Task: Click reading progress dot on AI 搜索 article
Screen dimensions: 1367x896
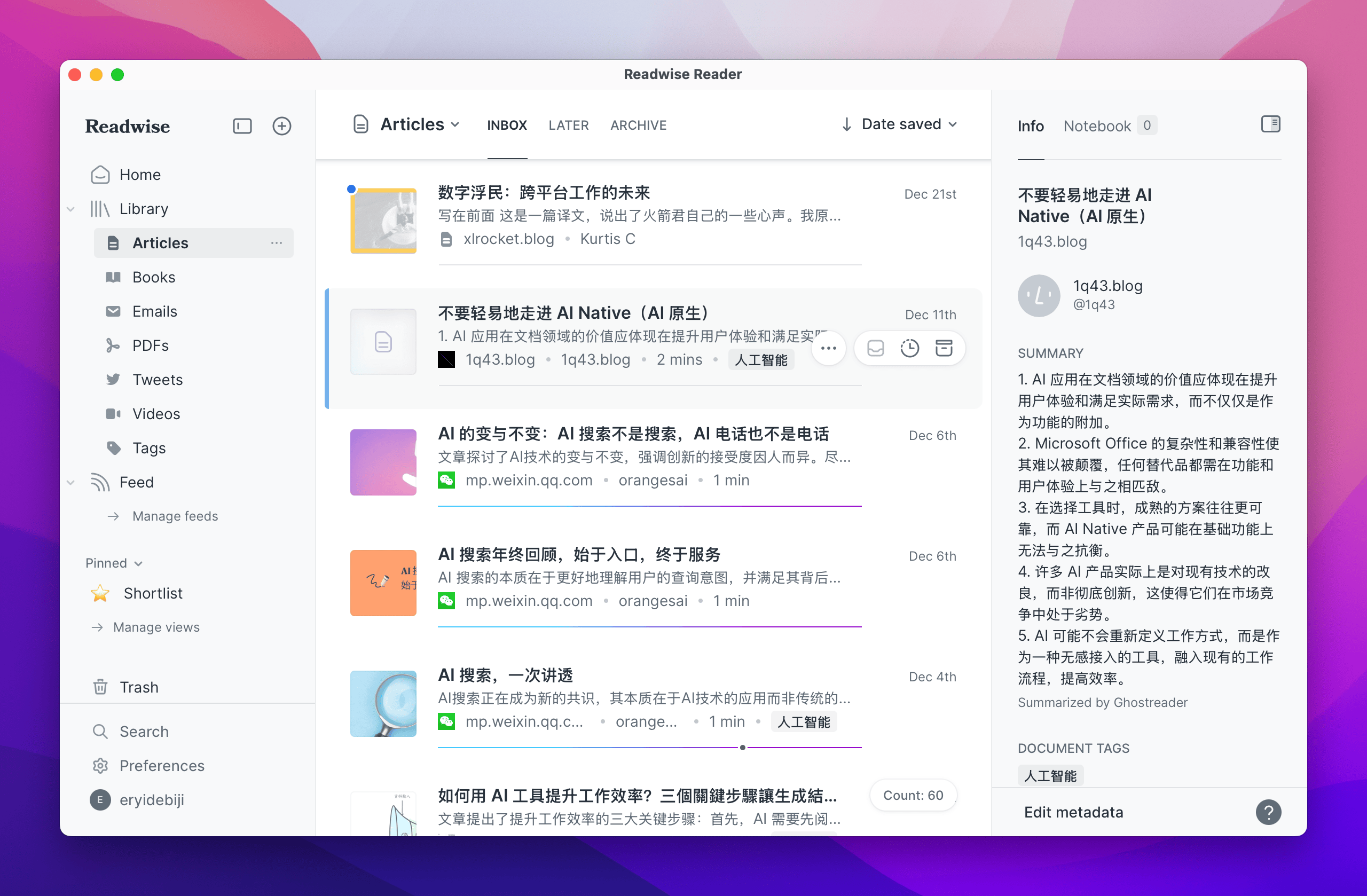Action: [743, 747]
